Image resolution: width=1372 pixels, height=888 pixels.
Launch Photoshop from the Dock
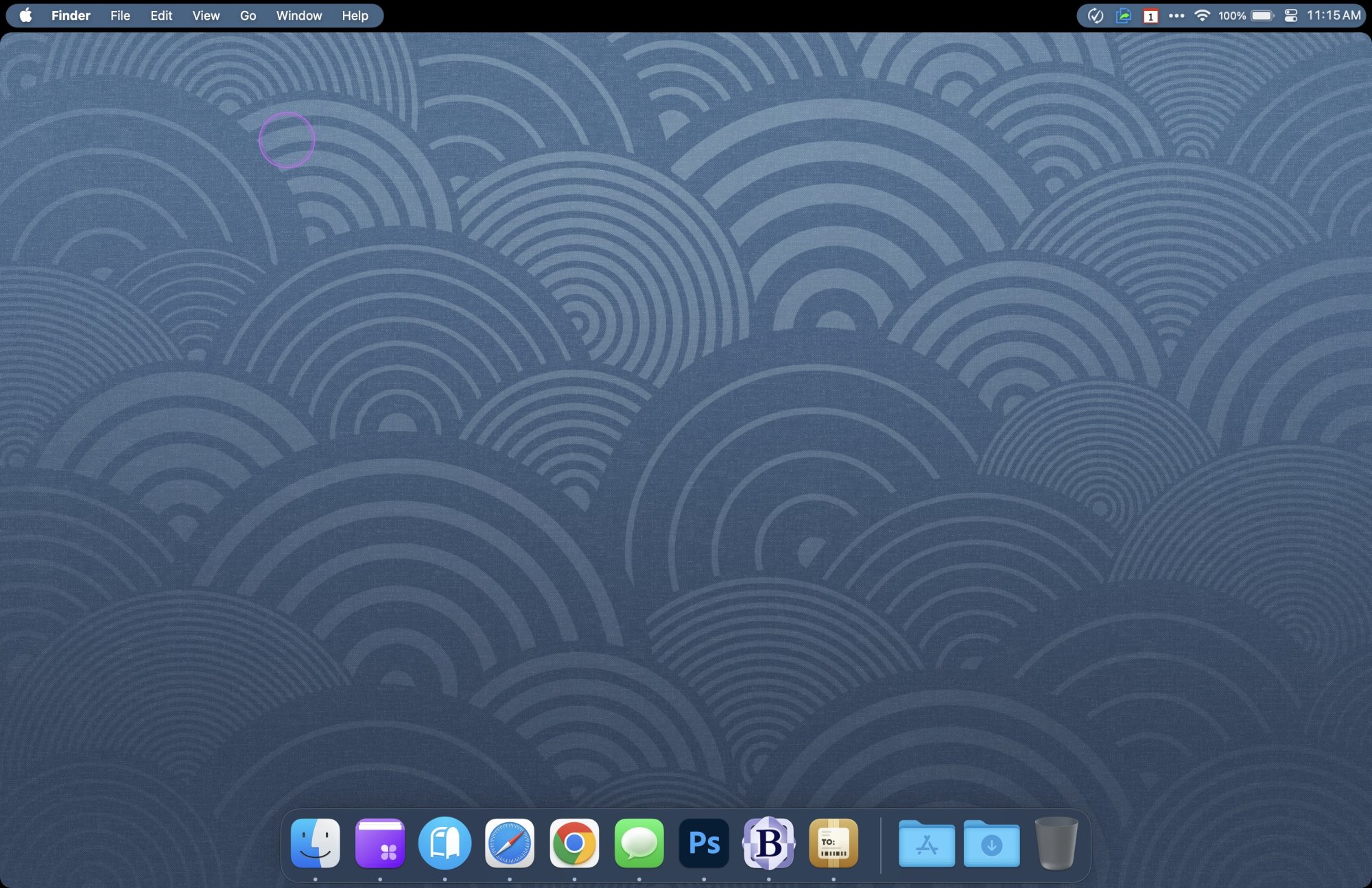[x=704, y=843]
